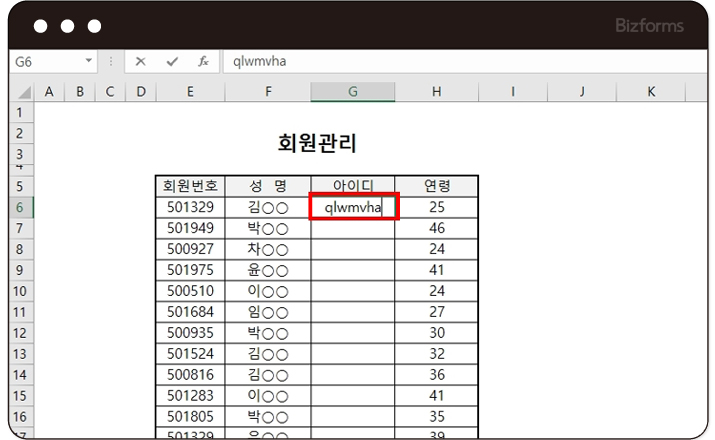
Task: Select the column K header
Action: click(651, 92)
